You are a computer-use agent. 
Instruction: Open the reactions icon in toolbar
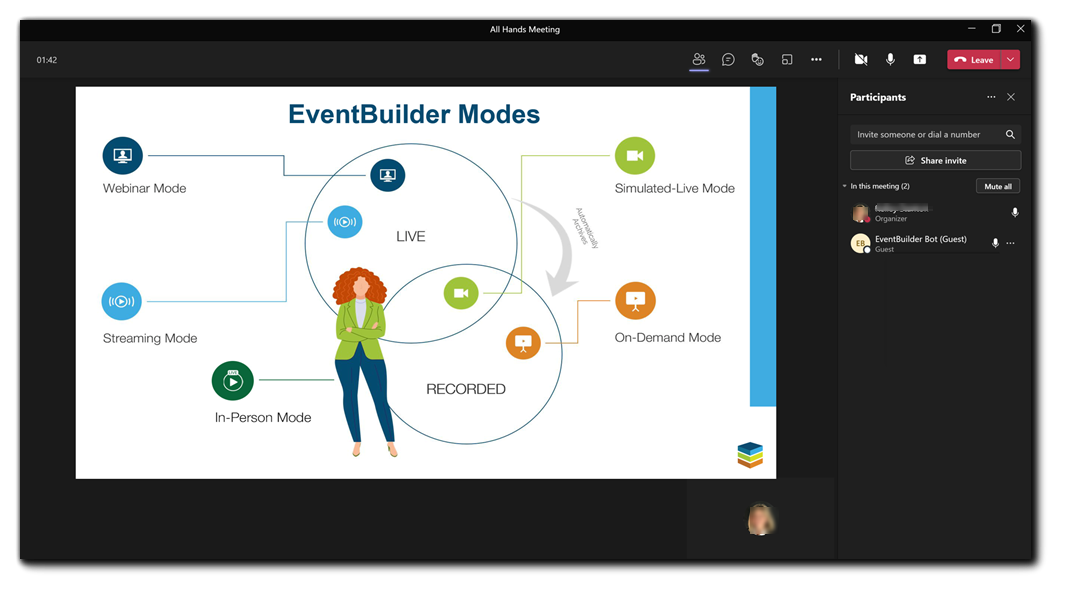click(757, 60)
